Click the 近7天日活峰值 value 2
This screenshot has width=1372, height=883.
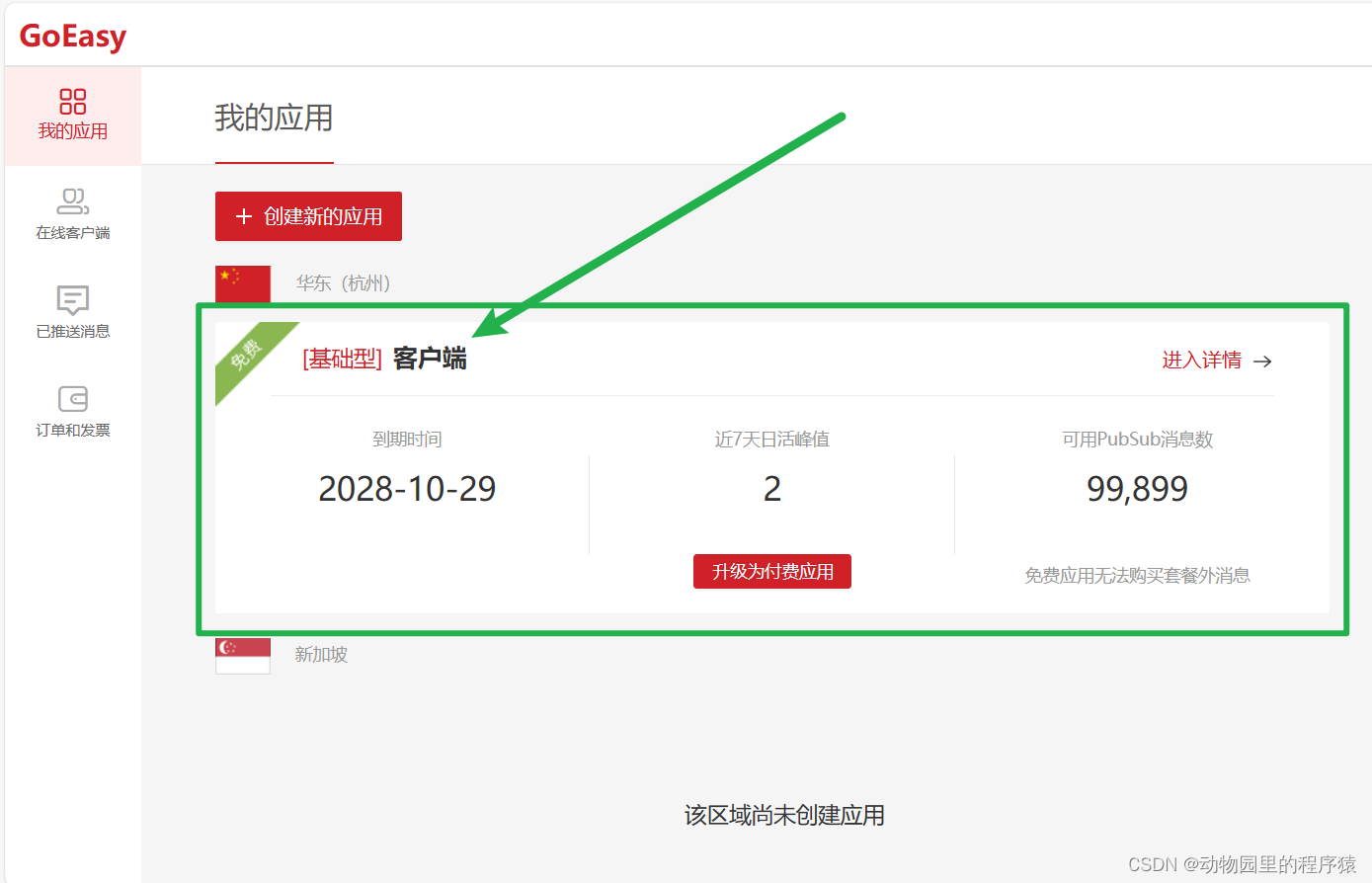click(x=771, y=488)
